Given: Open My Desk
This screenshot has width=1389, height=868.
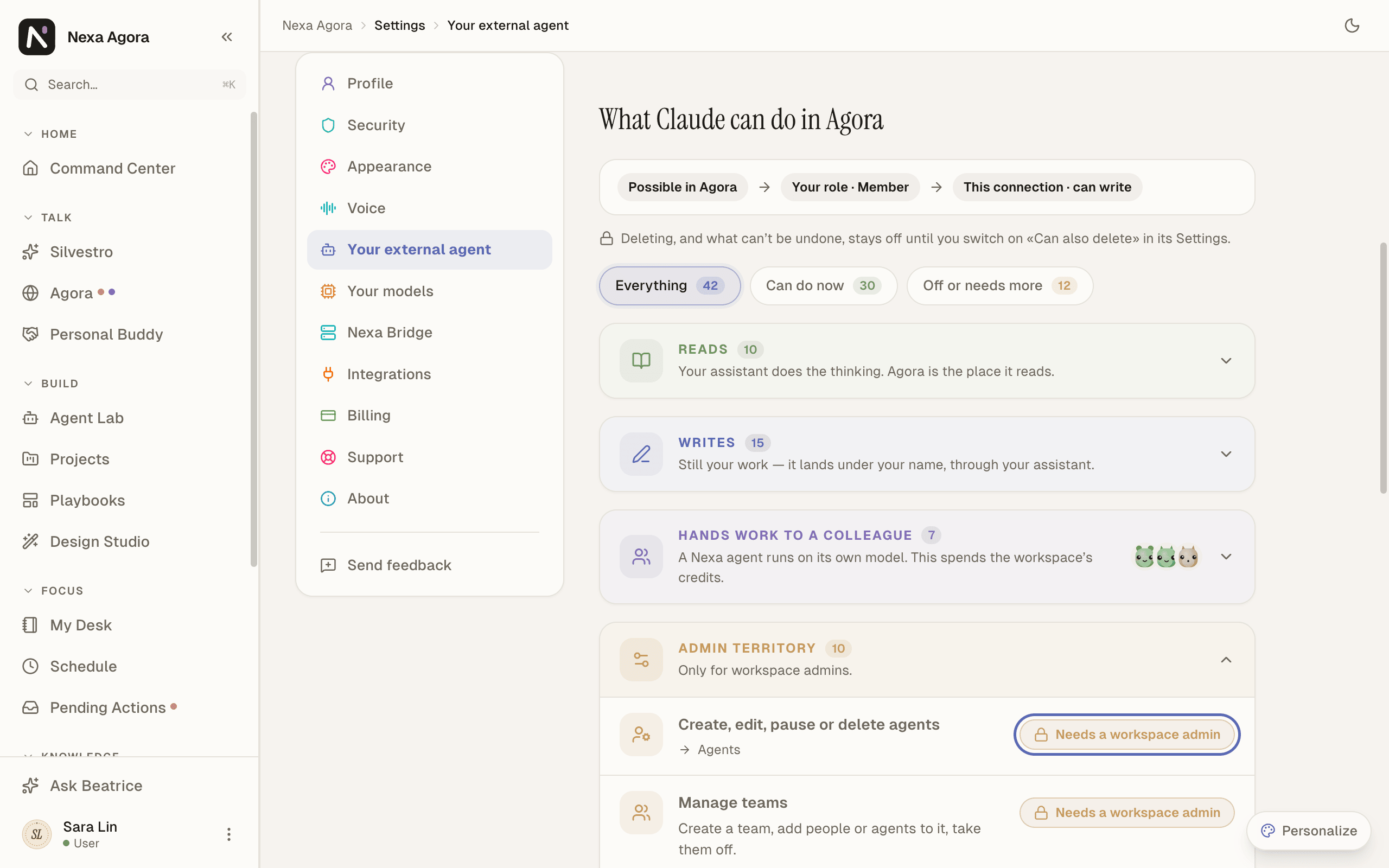Looking at the screenshot, I should pos(130,625).
